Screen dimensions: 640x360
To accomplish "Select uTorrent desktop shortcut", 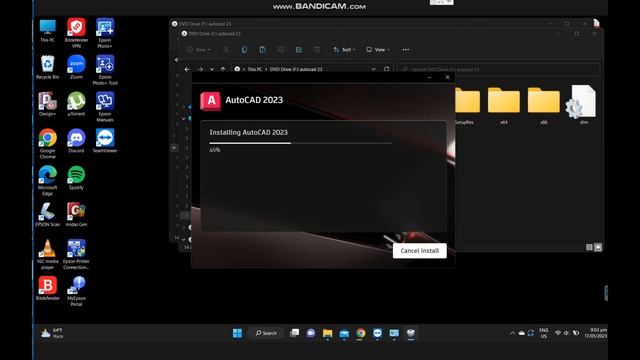I will click(x=76, y=104).
